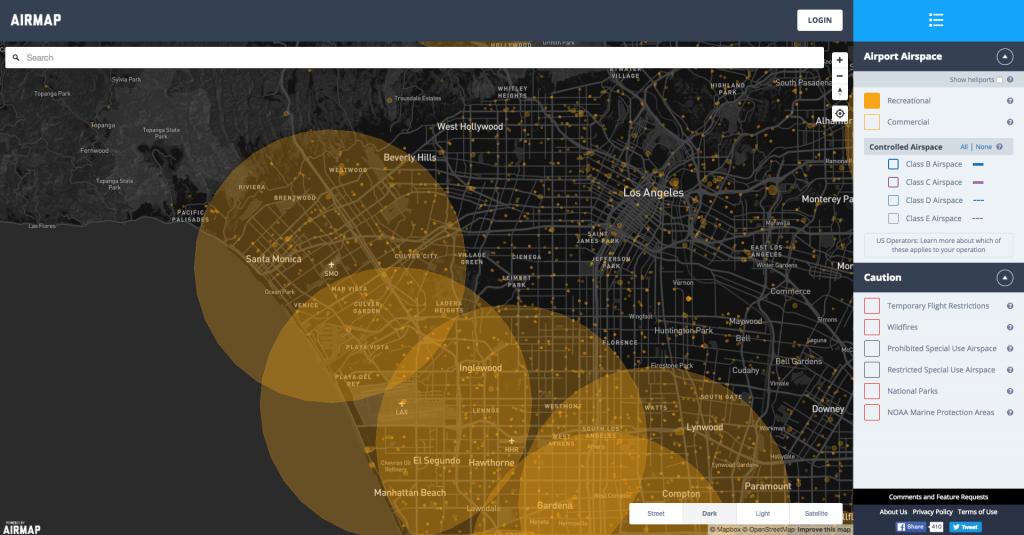
Task: Click the LOGIN button
Action: click(819, 20)
